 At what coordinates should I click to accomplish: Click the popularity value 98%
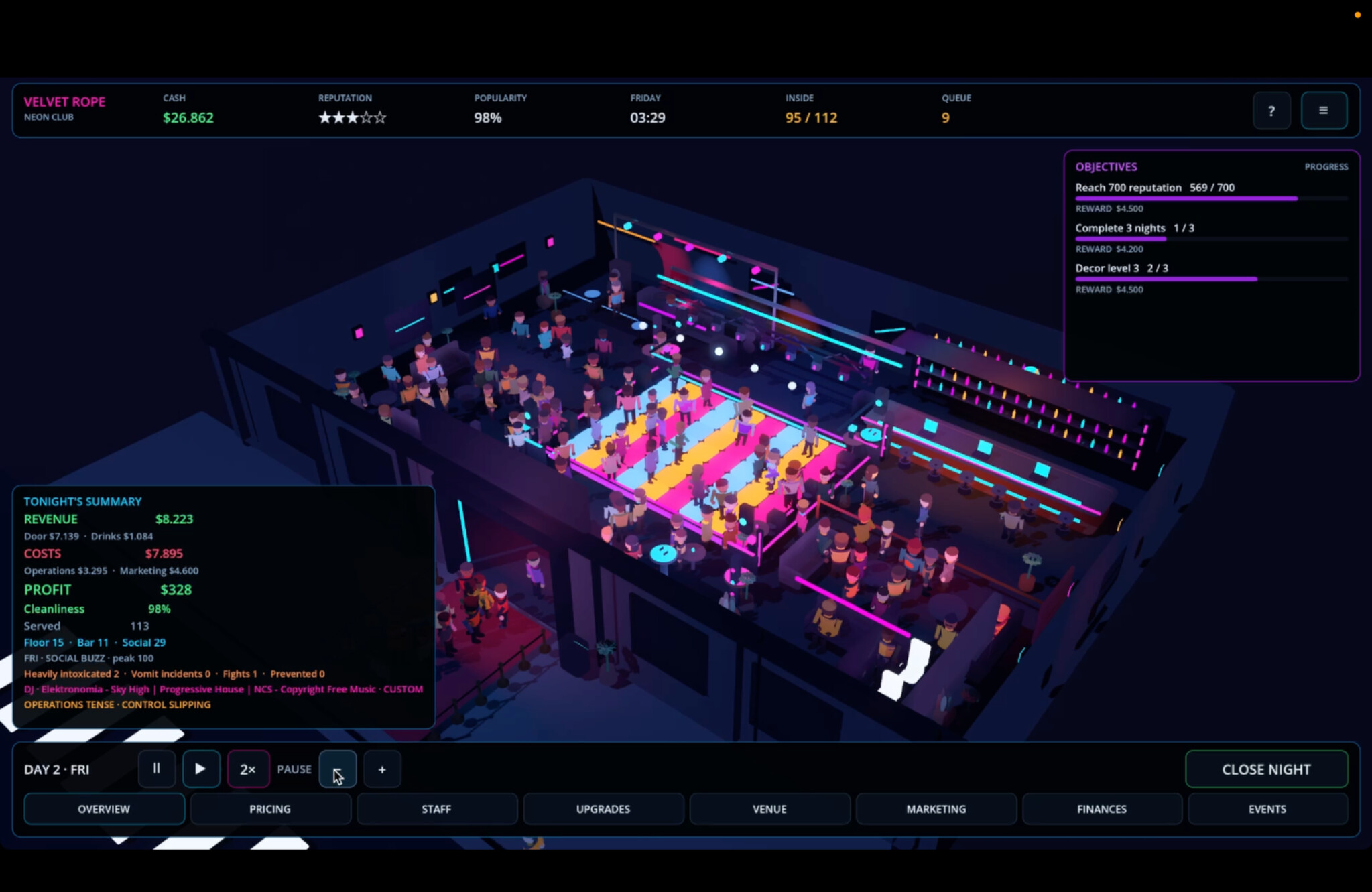(x=488, y=118)
